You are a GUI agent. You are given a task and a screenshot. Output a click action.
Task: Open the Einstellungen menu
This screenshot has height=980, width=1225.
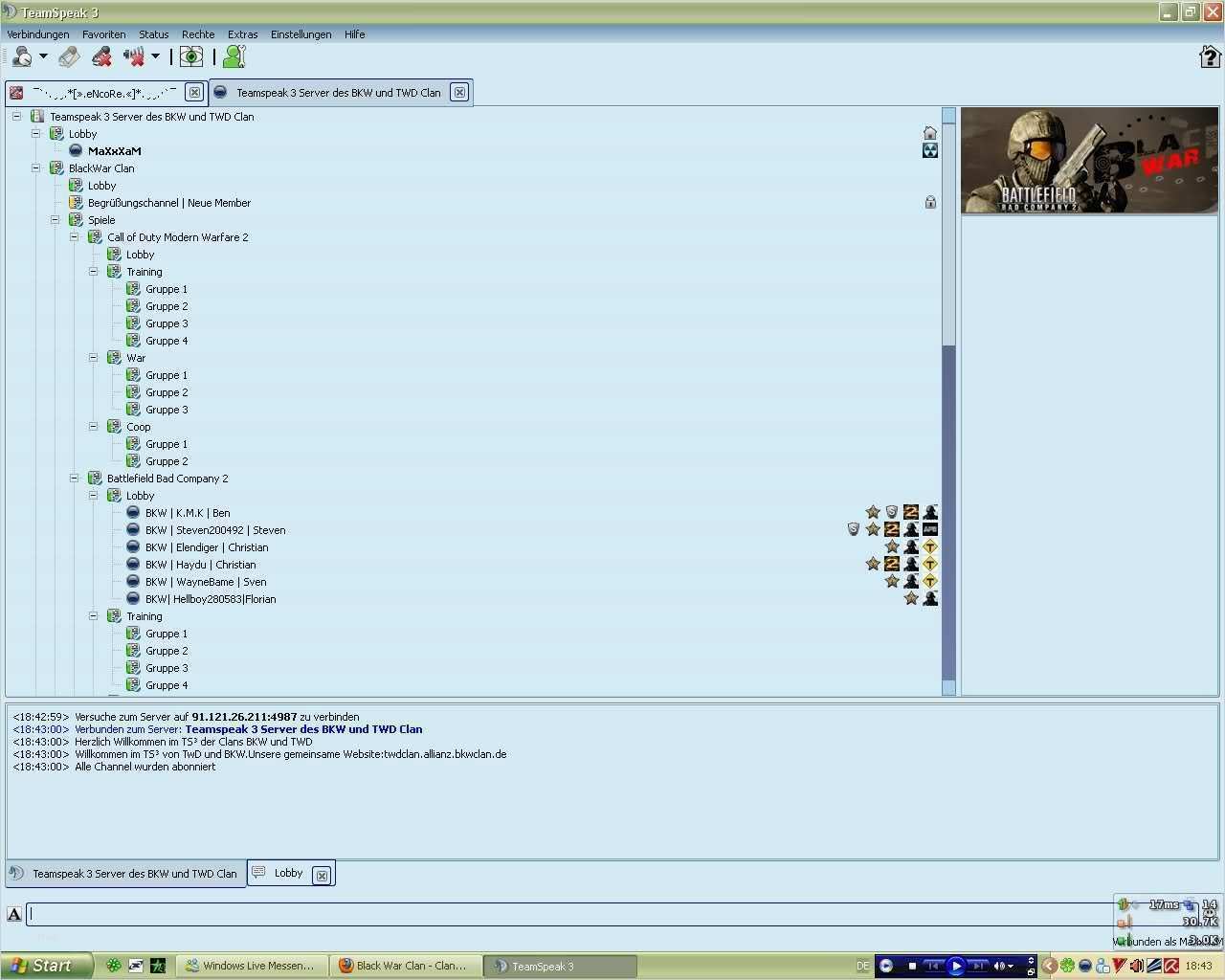pyautogui.click(x=301, y=34)
